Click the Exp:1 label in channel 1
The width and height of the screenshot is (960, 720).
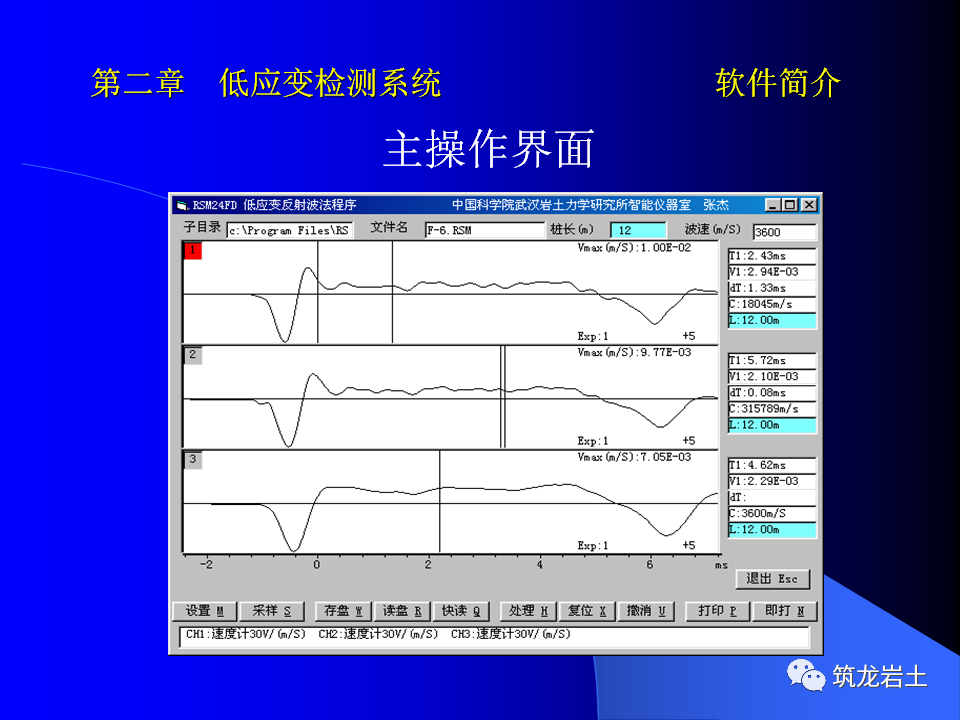(593, 337)
